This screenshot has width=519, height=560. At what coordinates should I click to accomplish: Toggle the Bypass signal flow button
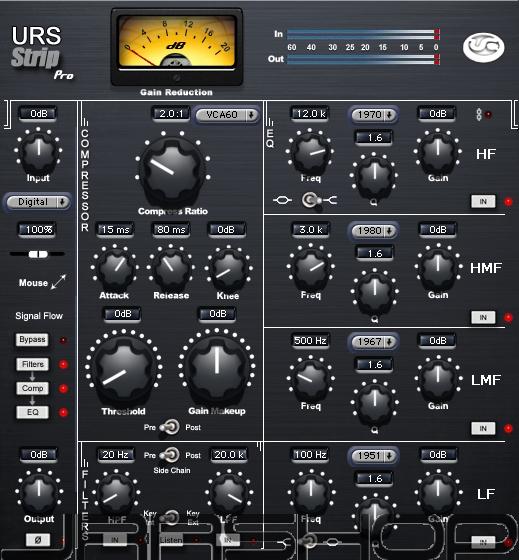(32, 339)
